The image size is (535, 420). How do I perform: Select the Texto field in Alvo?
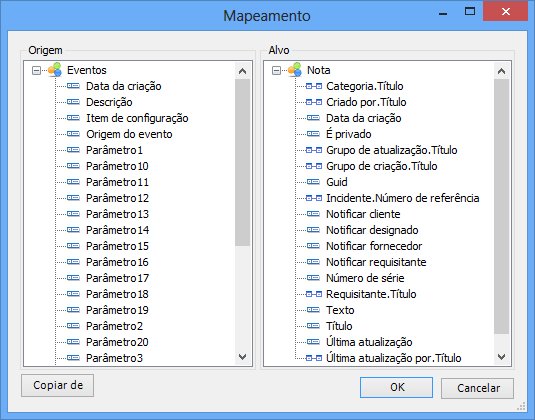coord(340,310)
